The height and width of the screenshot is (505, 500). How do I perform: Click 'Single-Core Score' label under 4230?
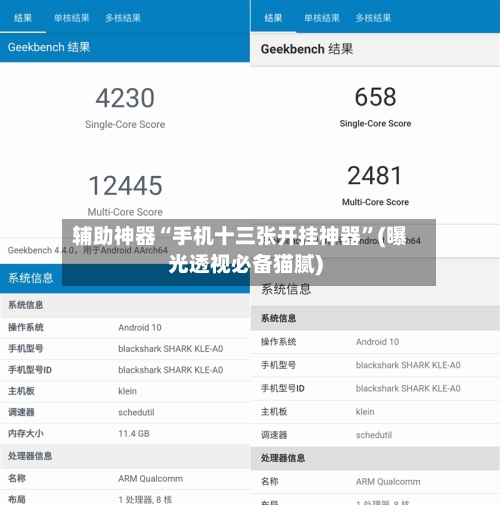[125, 124]
